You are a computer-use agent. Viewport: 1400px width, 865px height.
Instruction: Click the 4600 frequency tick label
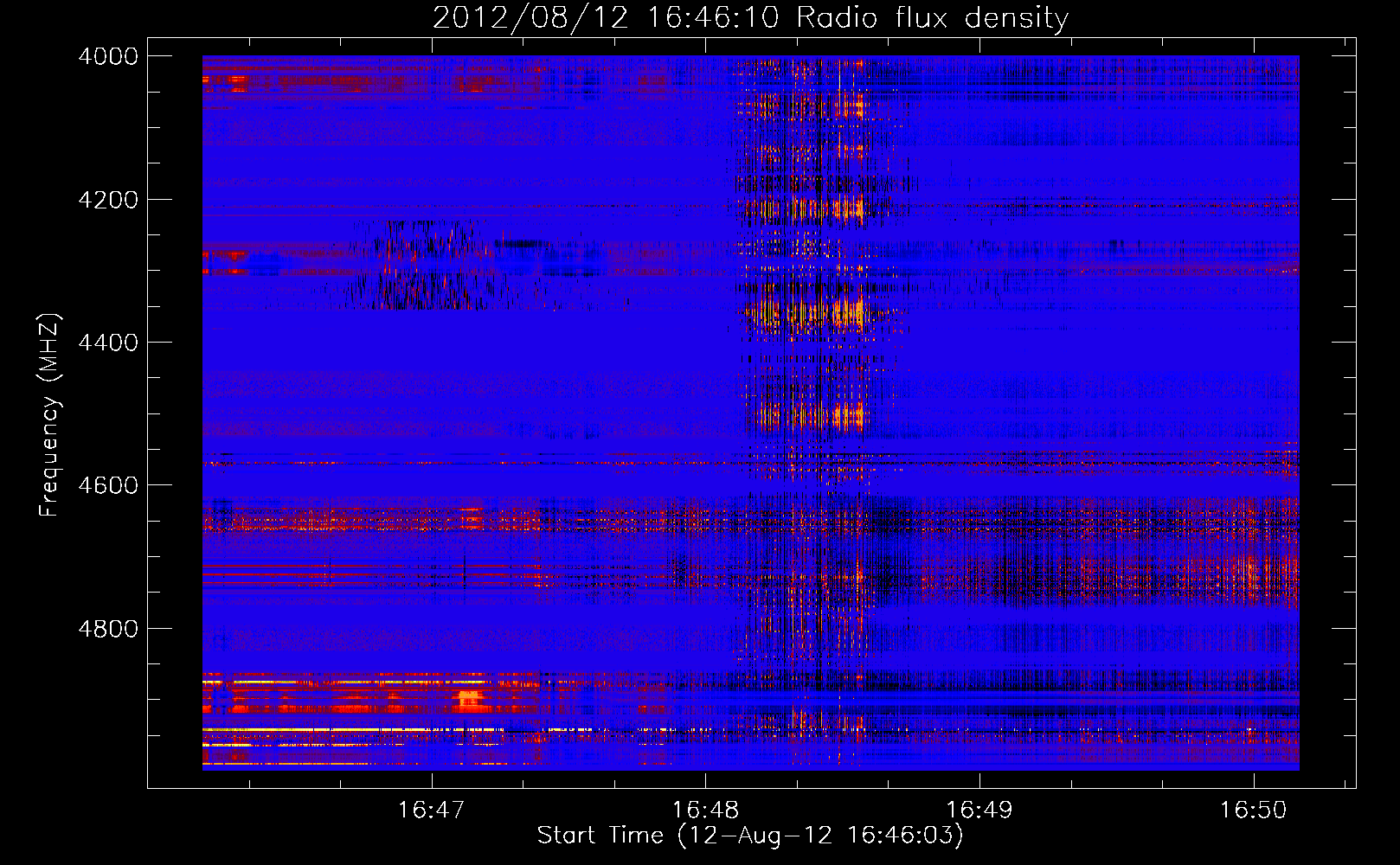(108, 485)
